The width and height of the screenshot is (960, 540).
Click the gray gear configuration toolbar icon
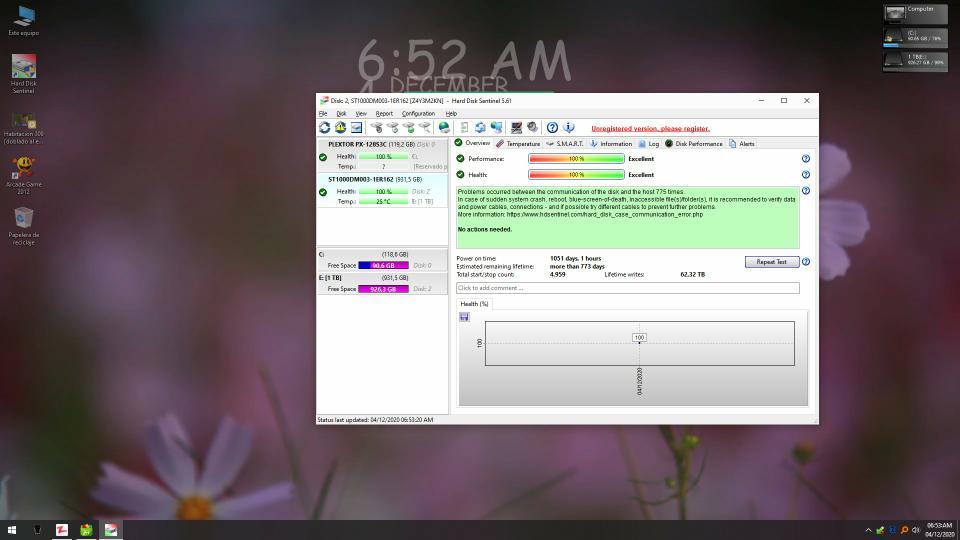point(532,127)
